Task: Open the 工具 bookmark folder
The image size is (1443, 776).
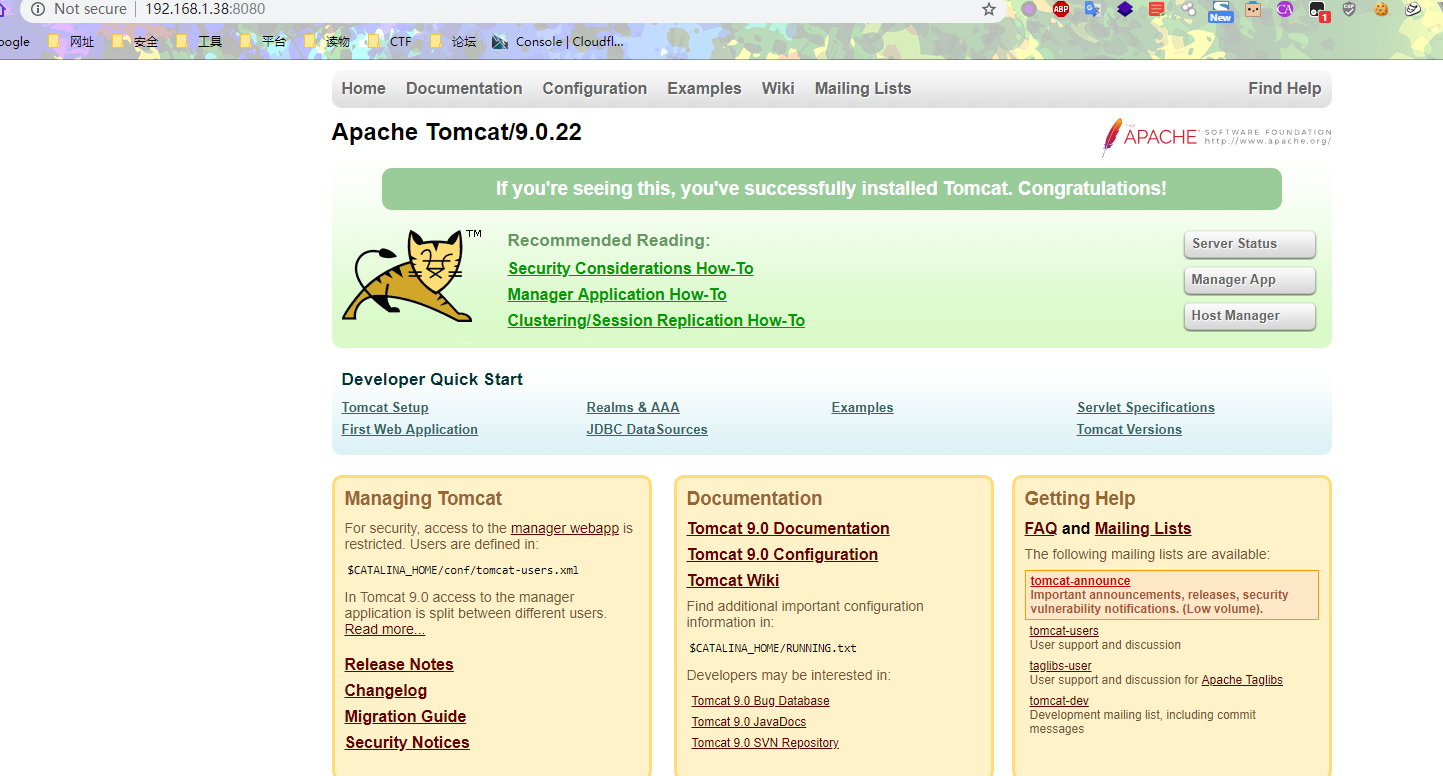Action: (x=199, y=42)
